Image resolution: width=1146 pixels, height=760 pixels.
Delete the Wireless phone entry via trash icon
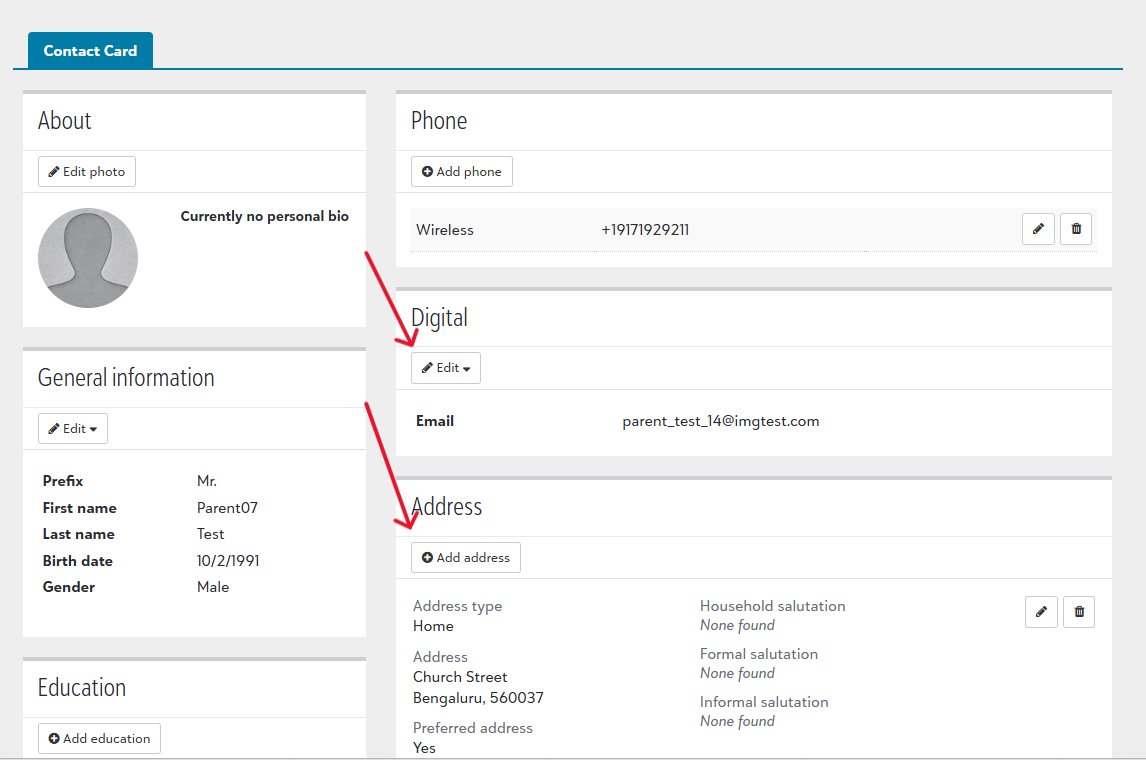coord(1076,229)
